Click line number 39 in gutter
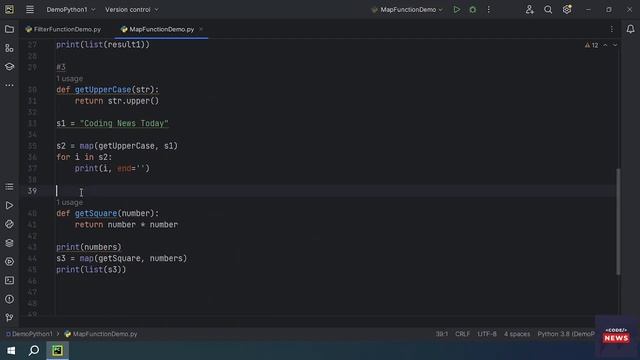Viewport: 640px width, 360px height. click(x=32, y=191)
